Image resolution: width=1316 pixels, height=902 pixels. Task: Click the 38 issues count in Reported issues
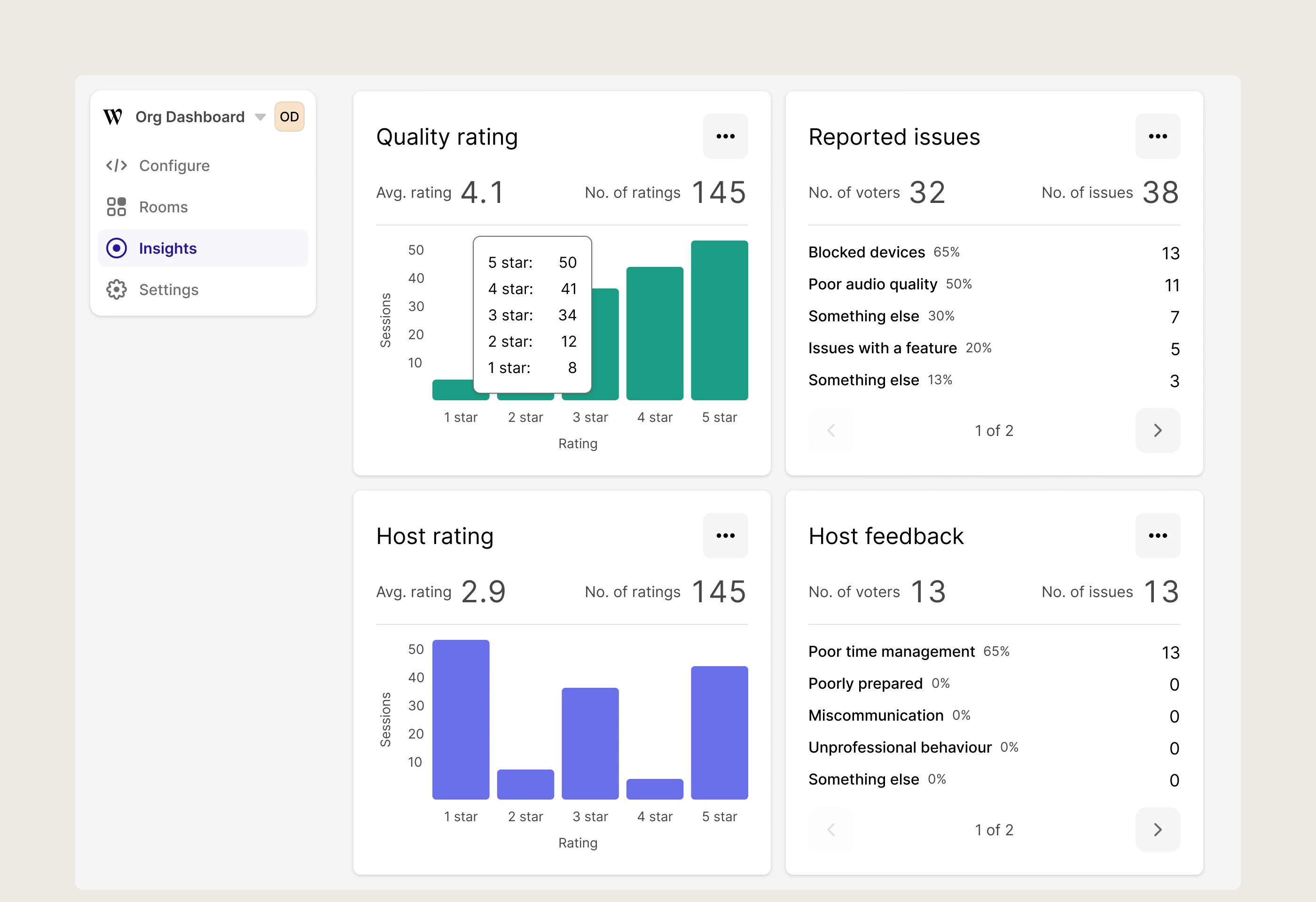[1161, 193]
